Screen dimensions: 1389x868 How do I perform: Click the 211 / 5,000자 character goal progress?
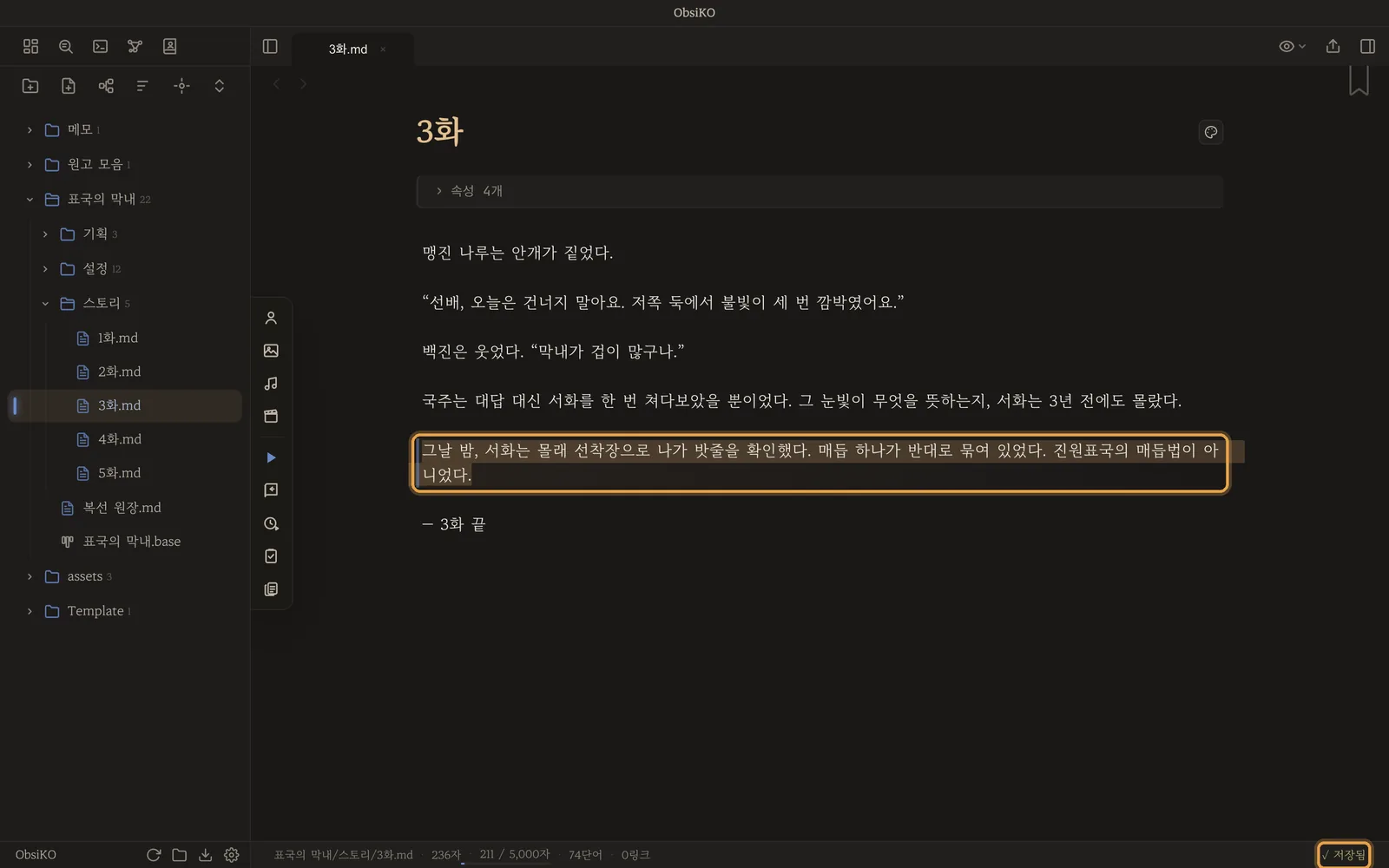click(x=515, y=854)
